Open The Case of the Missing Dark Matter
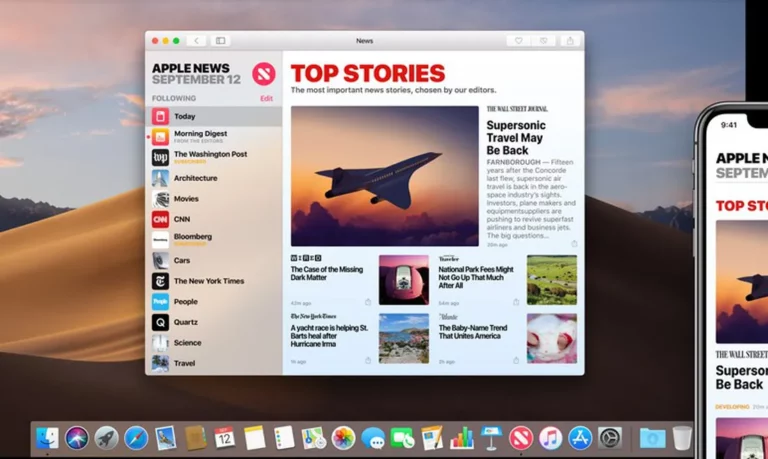Screen dimensions: 768x459 point(327,273)
